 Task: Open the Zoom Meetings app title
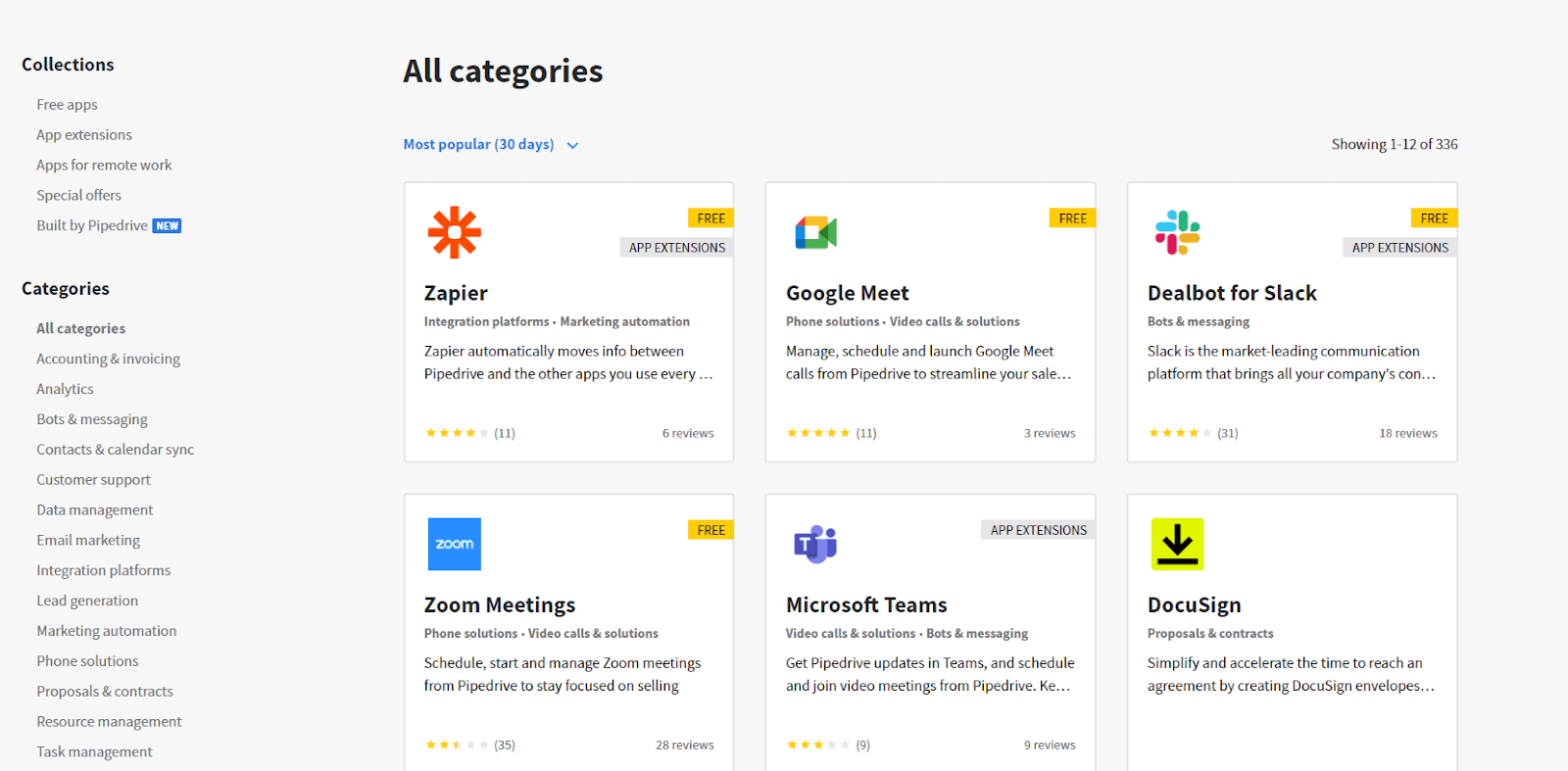[500, 604]
